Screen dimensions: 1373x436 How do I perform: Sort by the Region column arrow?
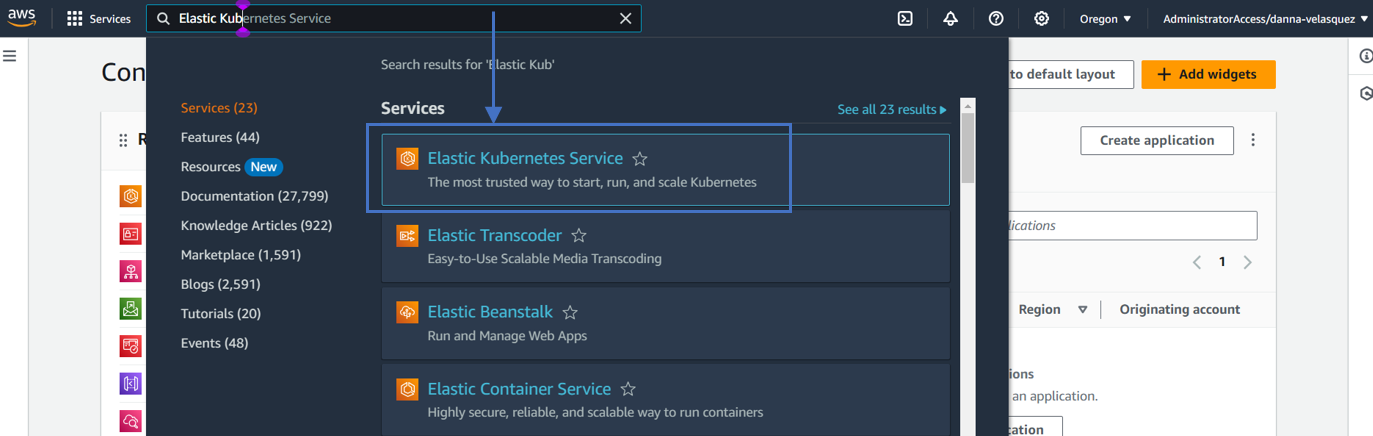(x=1082, y=310)
